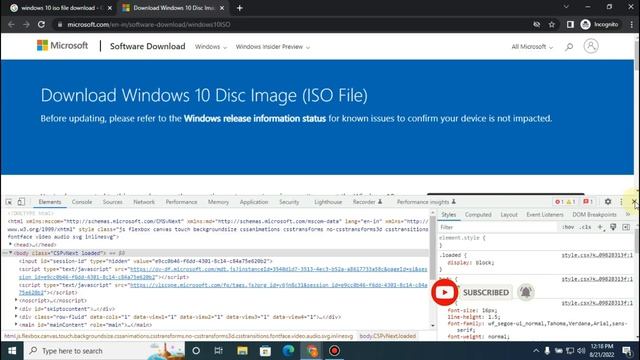The height and width of the screenshot is (360, 640).
Task: Show more Styles pane tabs chevron
Action: (628, 214)
